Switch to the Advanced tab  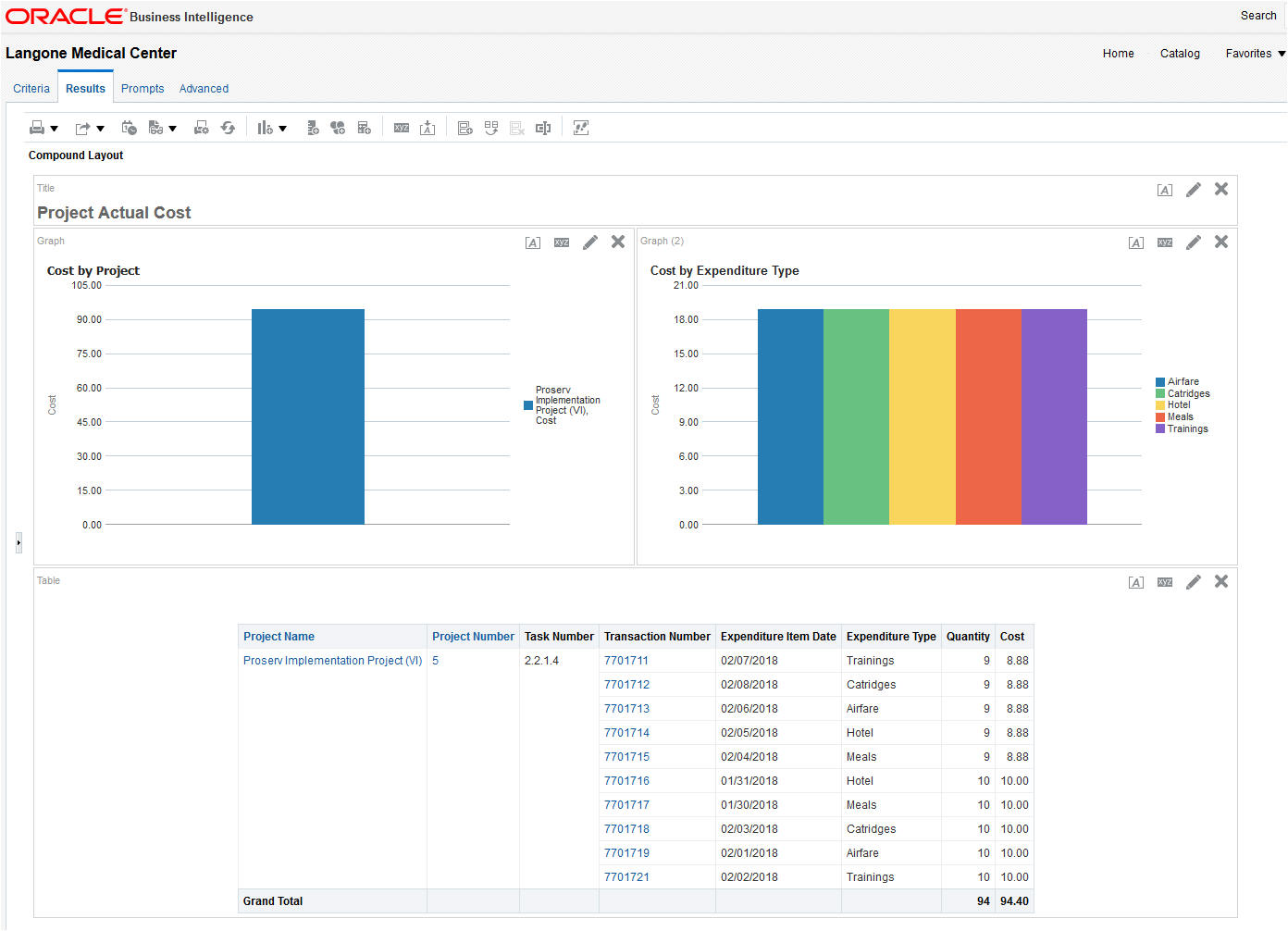click(x=204, y=89)
